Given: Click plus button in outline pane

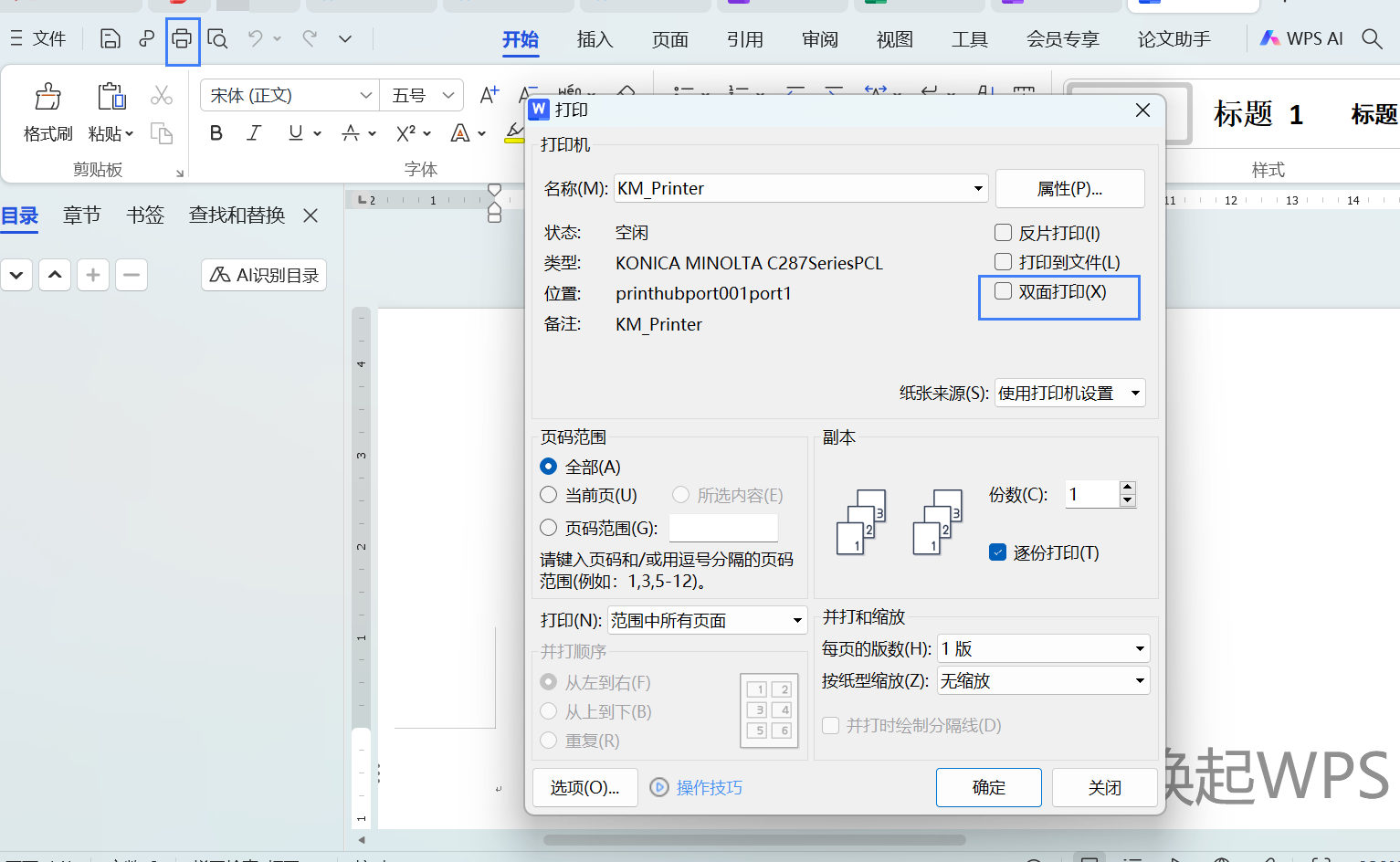Looking at the screenshot, I should click(x=93, y=275).
